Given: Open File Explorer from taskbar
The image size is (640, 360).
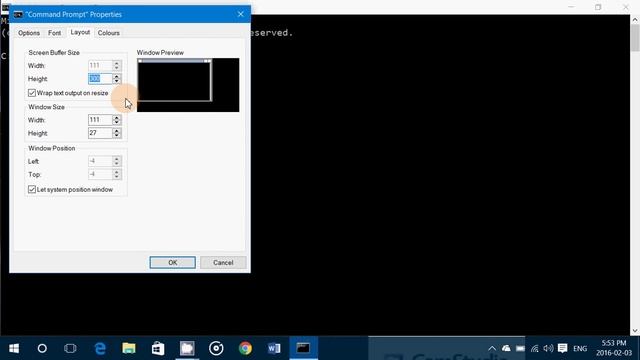Looking at the screenshot, I should pyautogui.click(x=129, y=348).
